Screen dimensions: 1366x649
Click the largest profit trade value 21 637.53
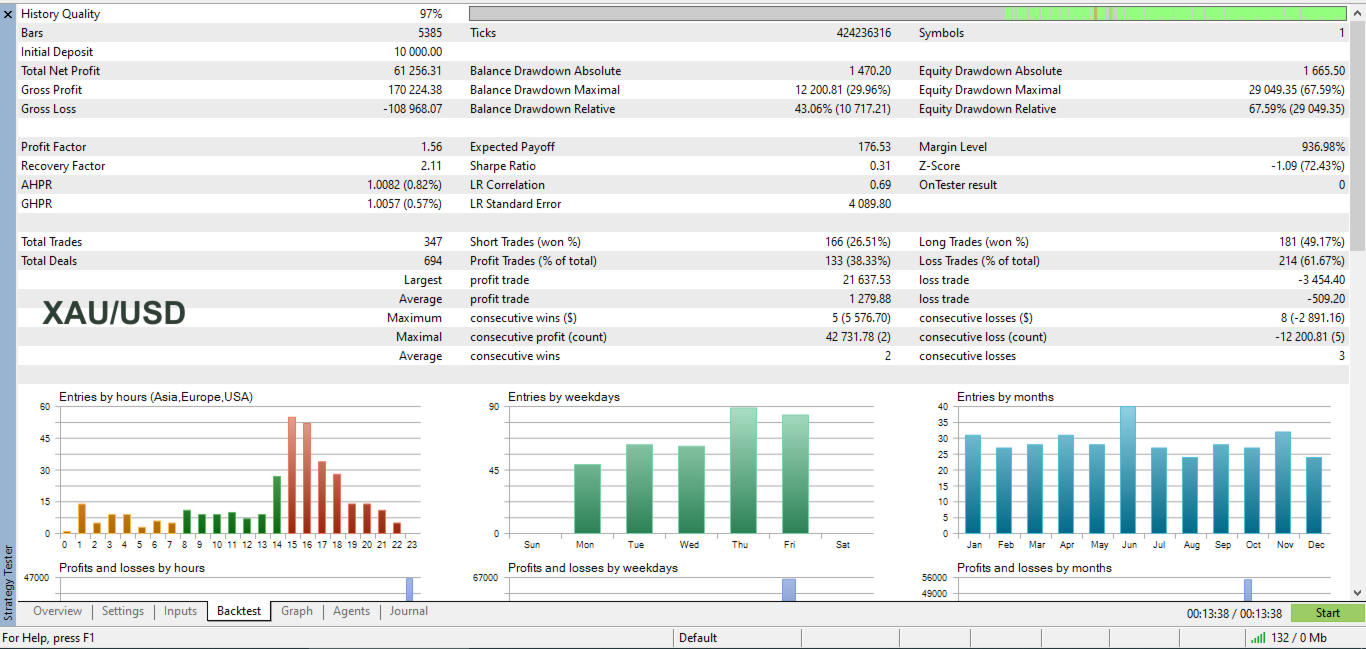click(867, 280)
